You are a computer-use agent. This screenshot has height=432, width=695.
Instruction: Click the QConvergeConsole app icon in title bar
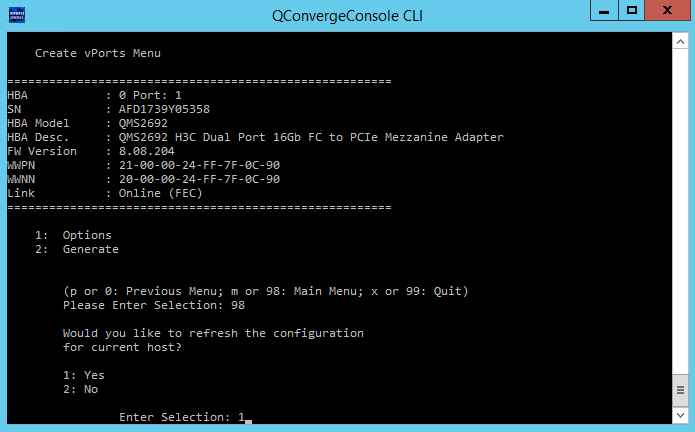tap(17, 16)
